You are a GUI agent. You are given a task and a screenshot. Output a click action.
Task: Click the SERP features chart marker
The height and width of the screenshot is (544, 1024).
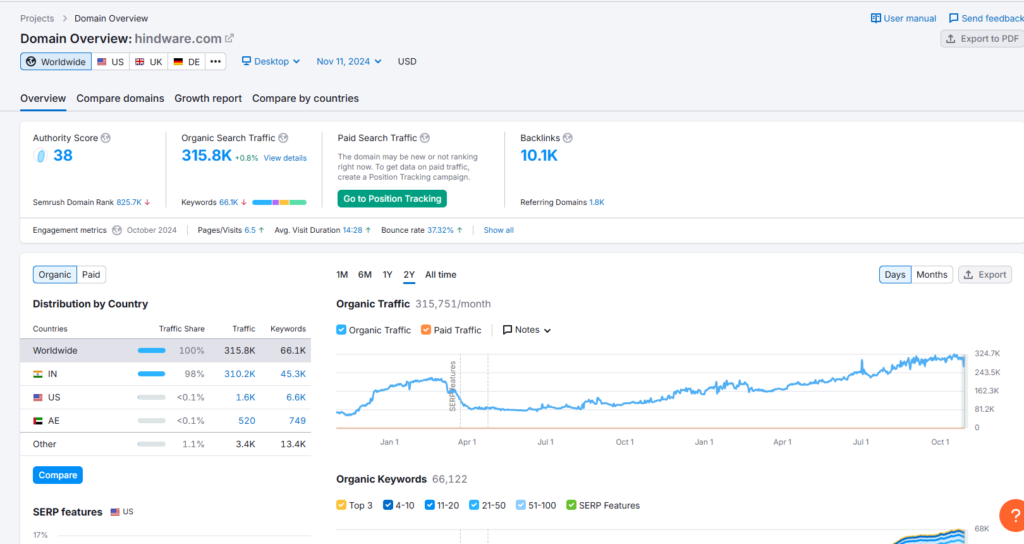pos(452,385)
